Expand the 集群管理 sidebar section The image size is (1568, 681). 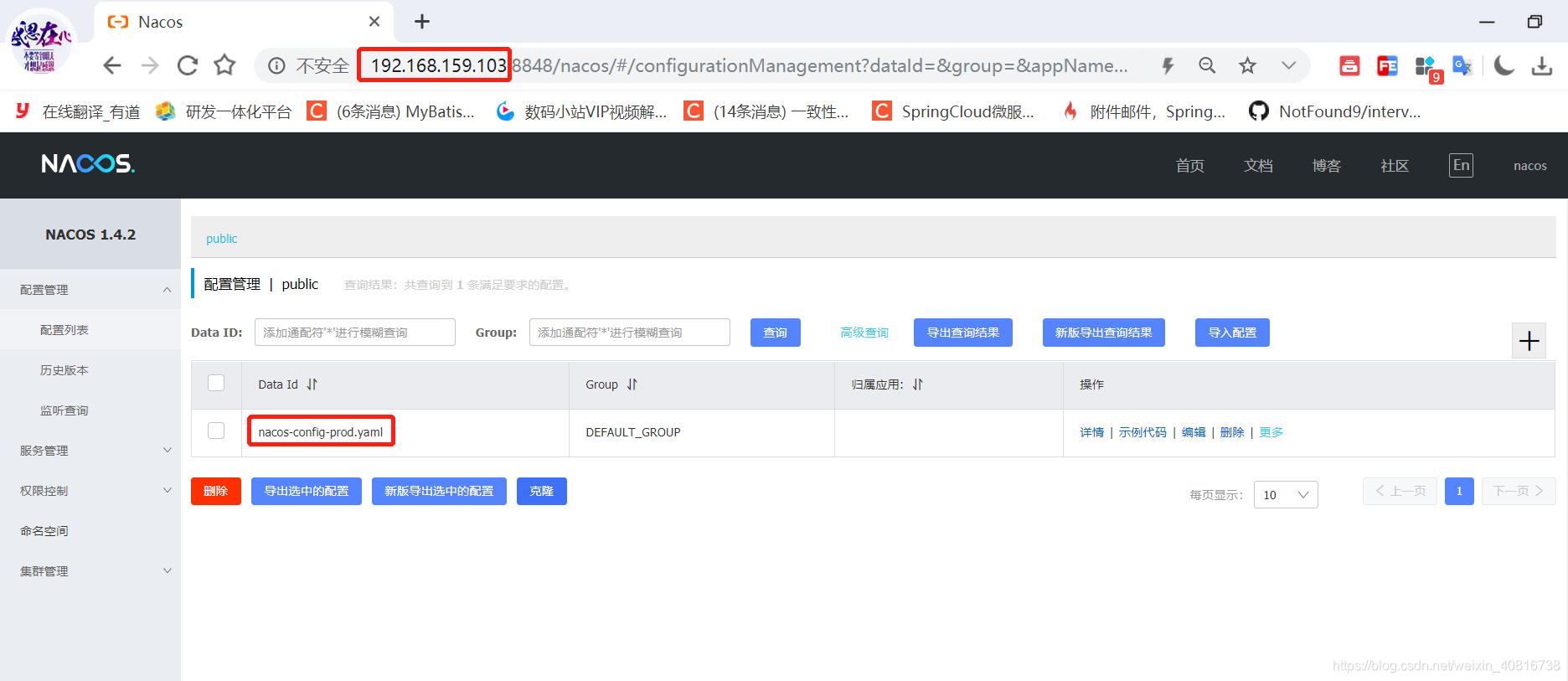[x=90, y=571]
